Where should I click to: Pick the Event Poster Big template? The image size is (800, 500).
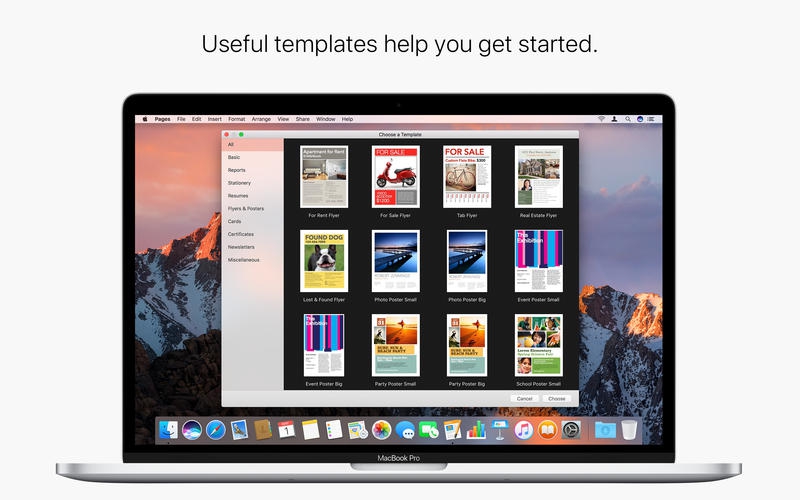[x=324, y=345]
